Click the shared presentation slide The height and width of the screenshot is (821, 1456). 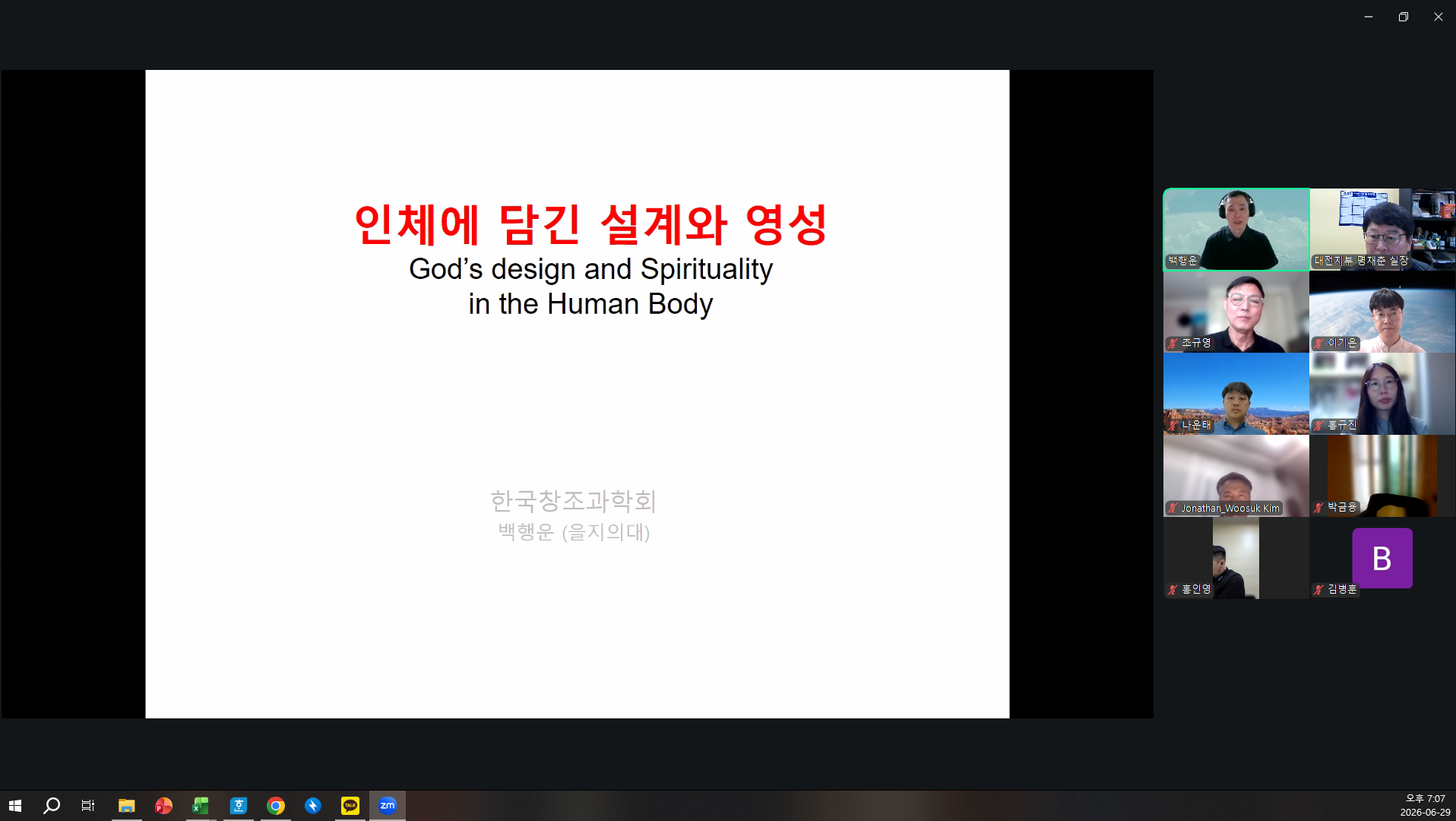[x=578, y=394]
